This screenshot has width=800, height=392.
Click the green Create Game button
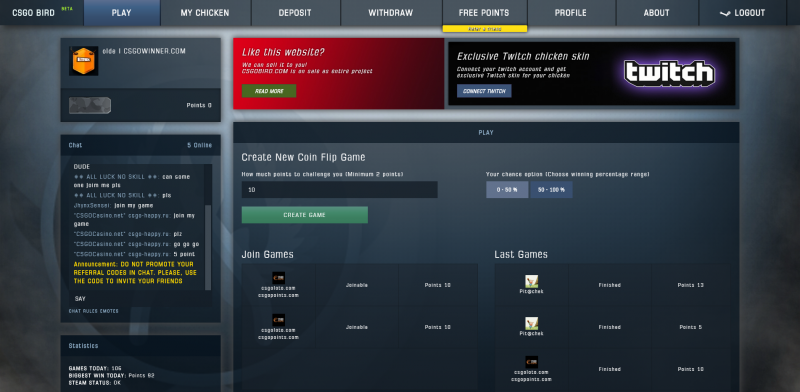click(305, 215)
